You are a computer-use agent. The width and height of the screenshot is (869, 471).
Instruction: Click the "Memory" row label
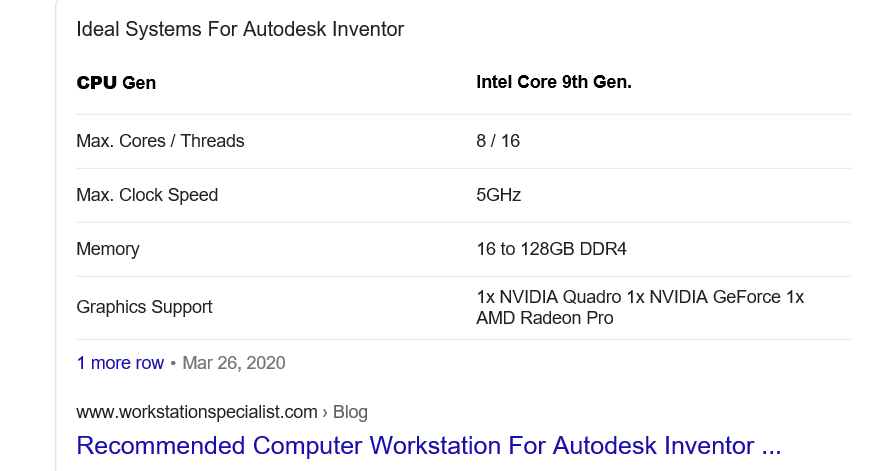(x=108, y=249)
